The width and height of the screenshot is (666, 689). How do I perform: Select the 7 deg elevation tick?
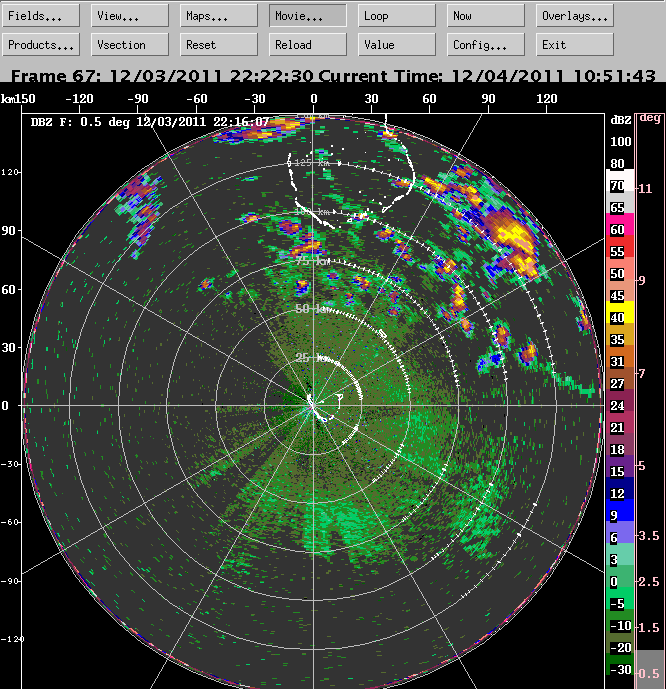642,374
